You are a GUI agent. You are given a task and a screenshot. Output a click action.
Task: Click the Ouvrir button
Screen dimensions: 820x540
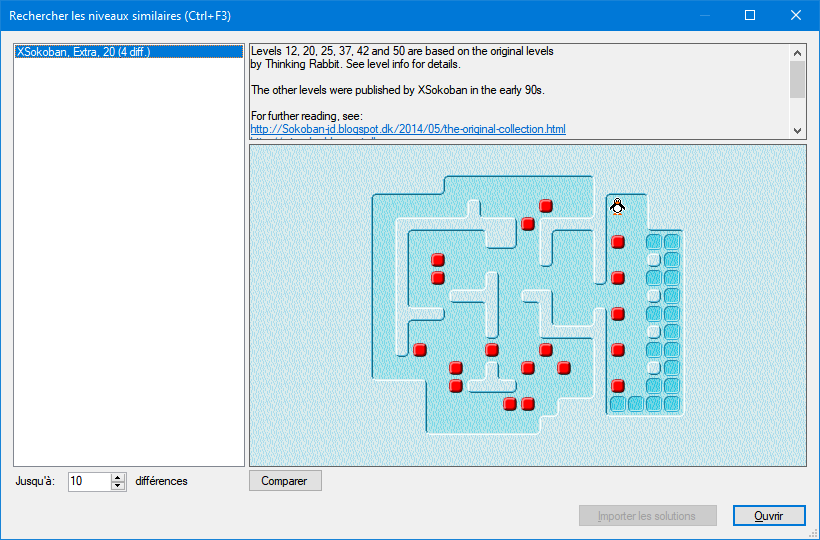pos(769,516)
